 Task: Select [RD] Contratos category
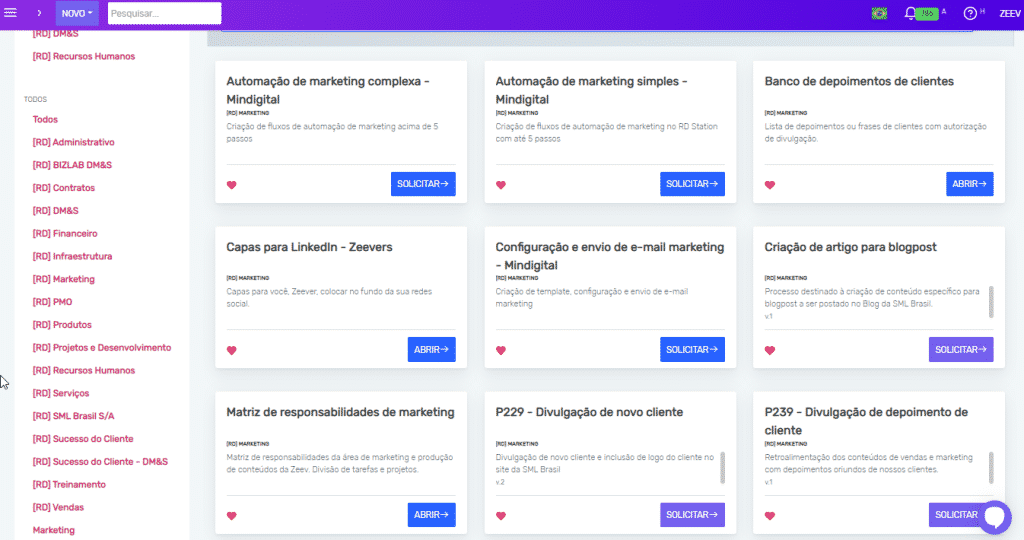63,188
